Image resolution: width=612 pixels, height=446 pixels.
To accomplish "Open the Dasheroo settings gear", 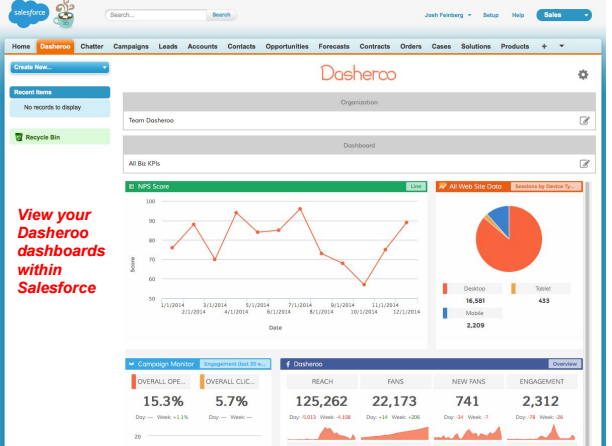I will click(583, 75).
